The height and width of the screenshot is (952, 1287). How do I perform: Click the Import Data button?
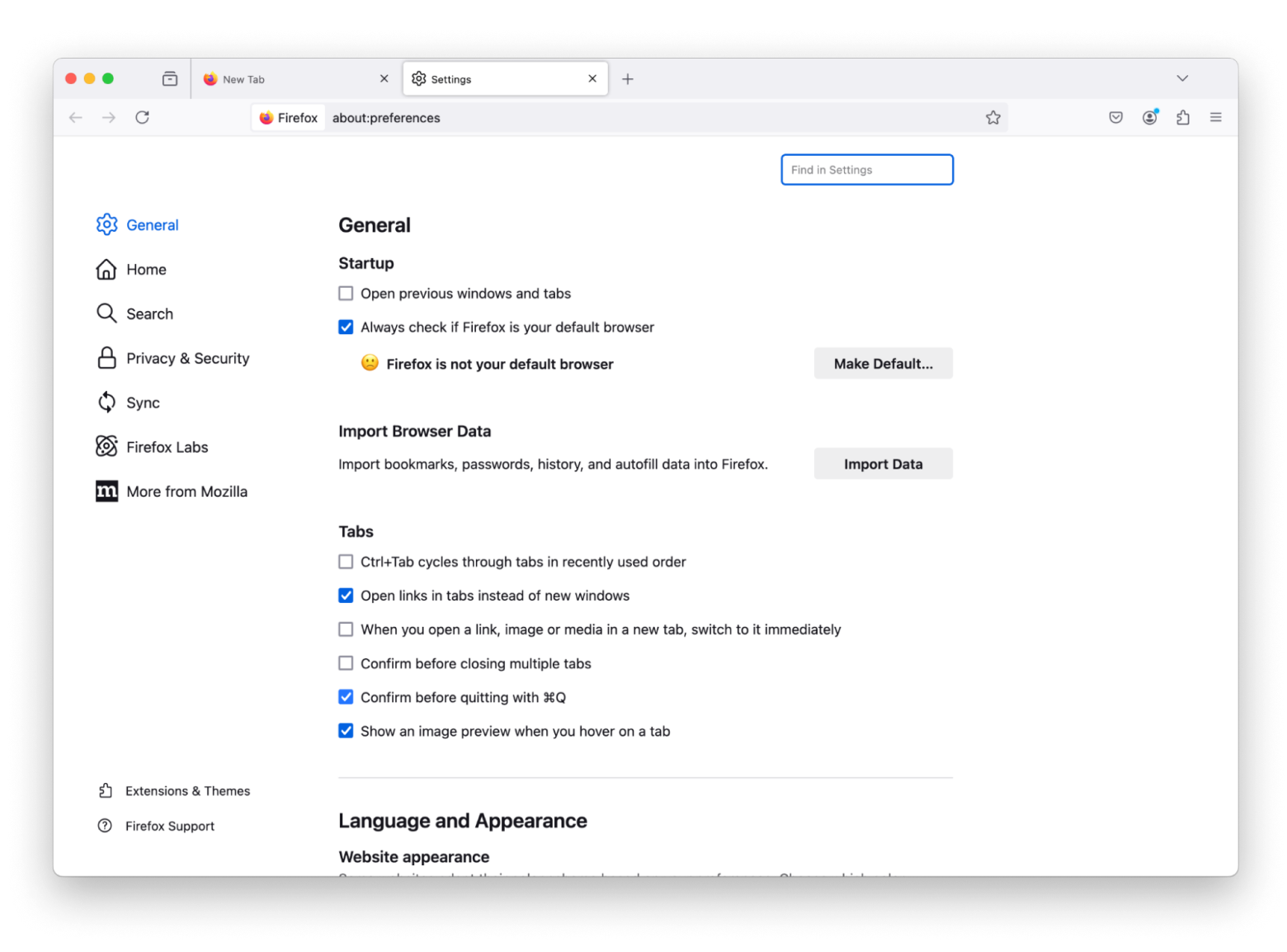[883, 464]
